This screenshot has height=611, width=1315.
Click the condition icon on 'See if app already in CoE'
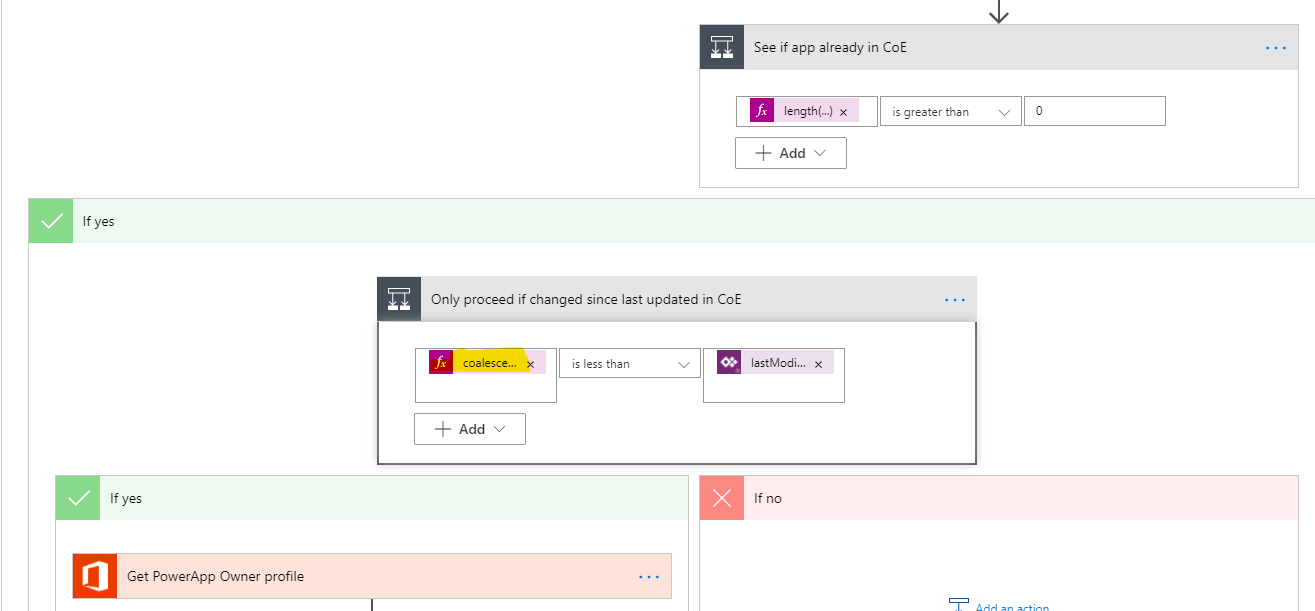point(722,46)
